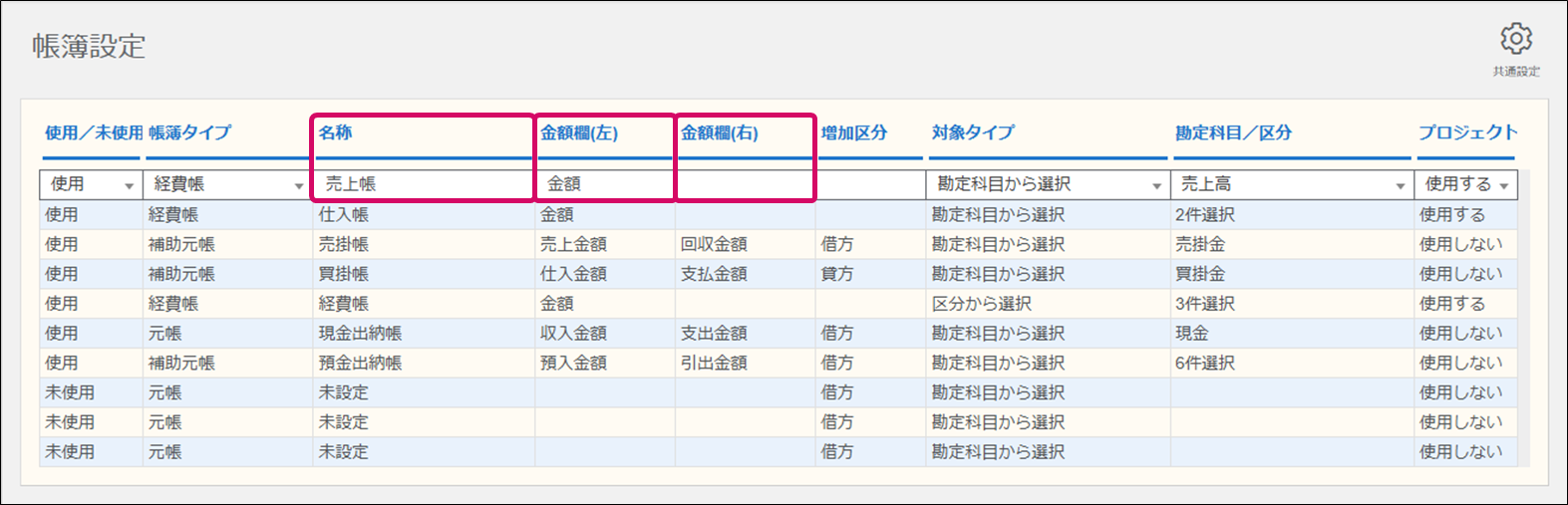Expand the 勘定科目から選択 target type dropdown
Image resolution: width=1568 pixels, height=505 pixels.
tap(1156, 185)
